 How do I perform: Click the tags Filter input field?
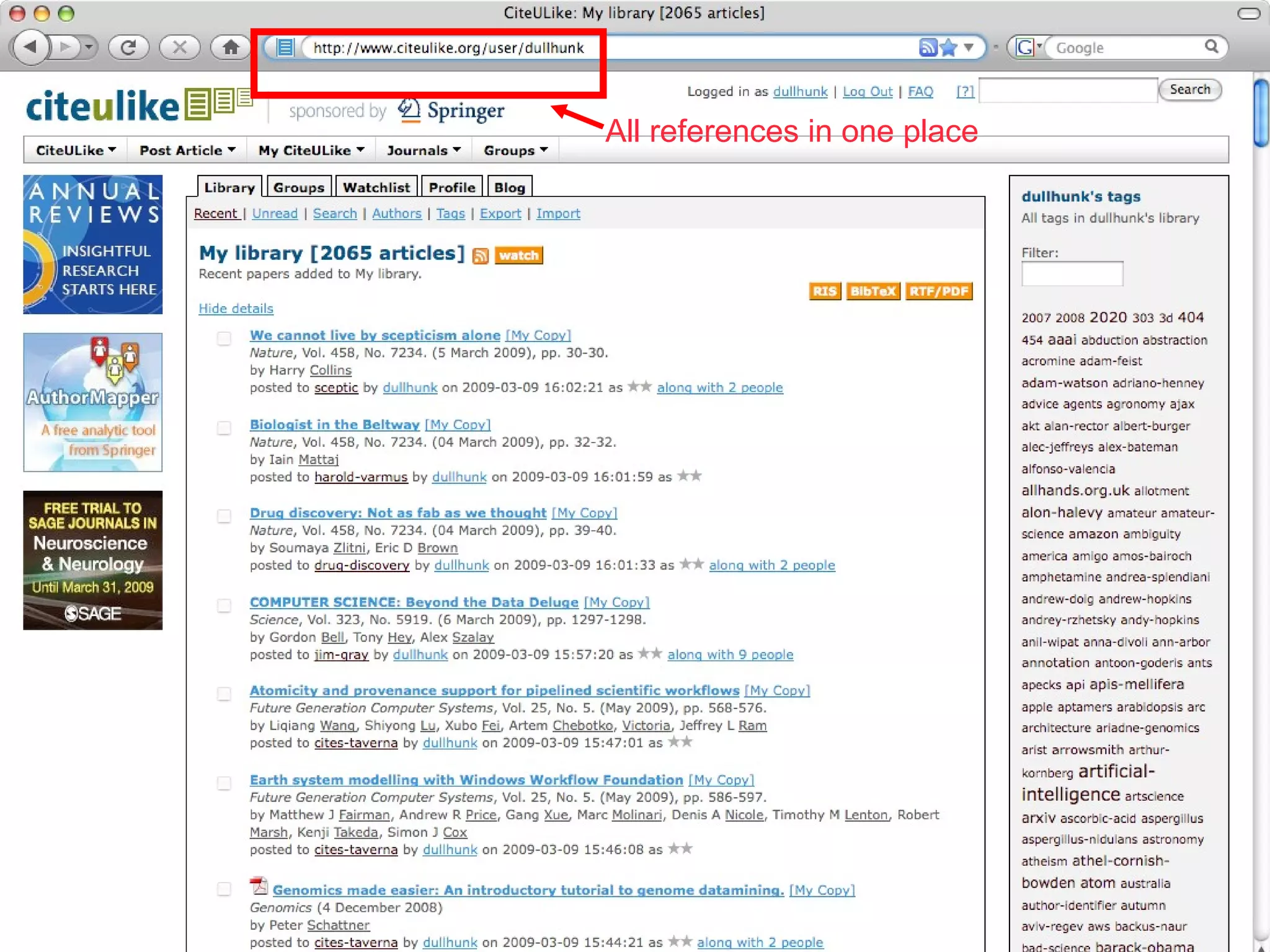point(1072,274)
